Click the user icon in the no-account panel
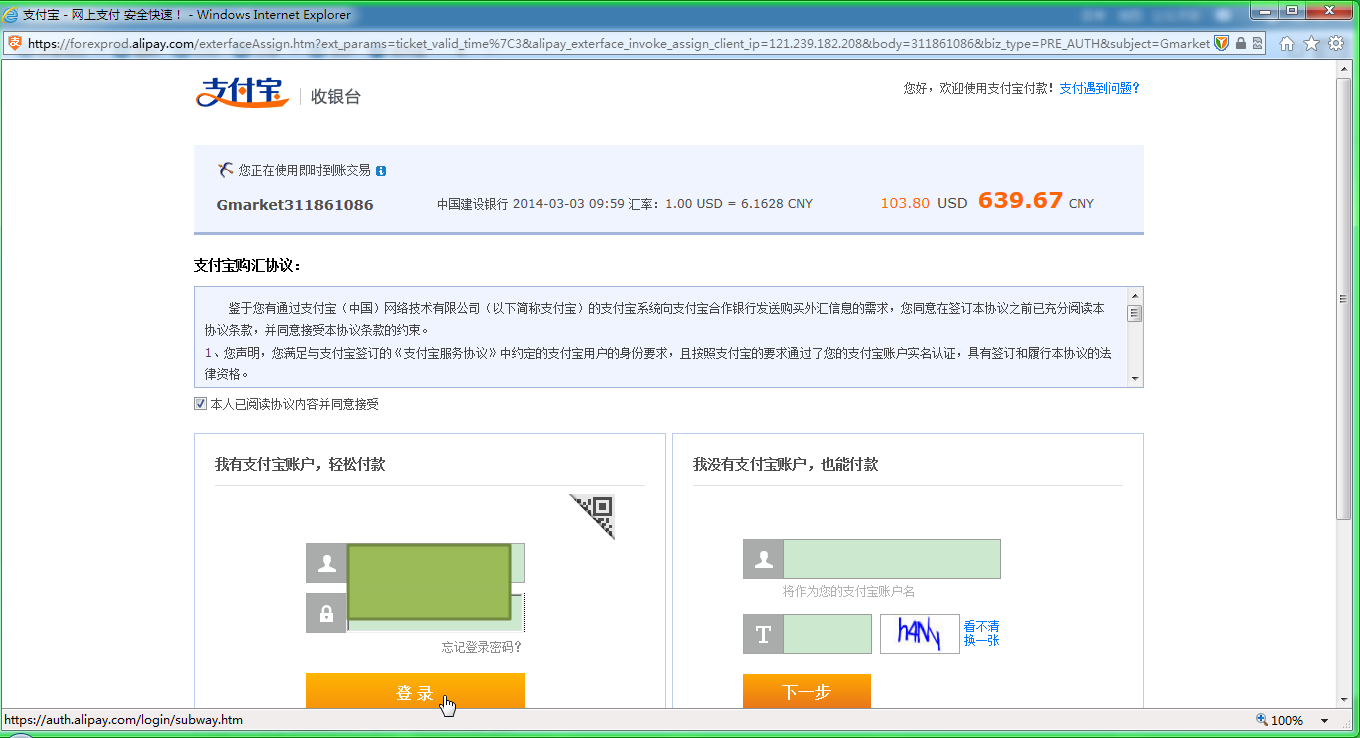Viewport: 1360px width, 738px height. tap(763, 559)
